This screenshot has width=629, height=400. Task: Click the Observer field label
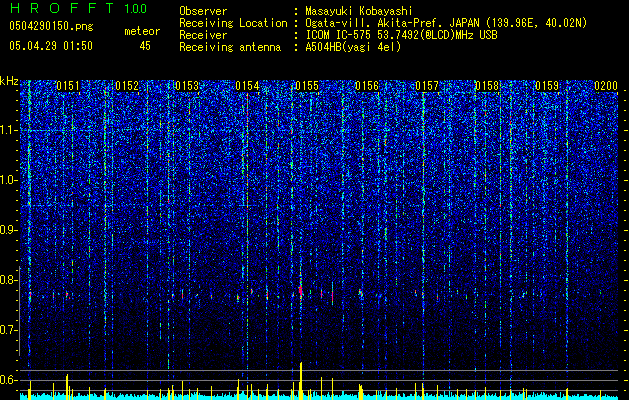tap(203, 11)
